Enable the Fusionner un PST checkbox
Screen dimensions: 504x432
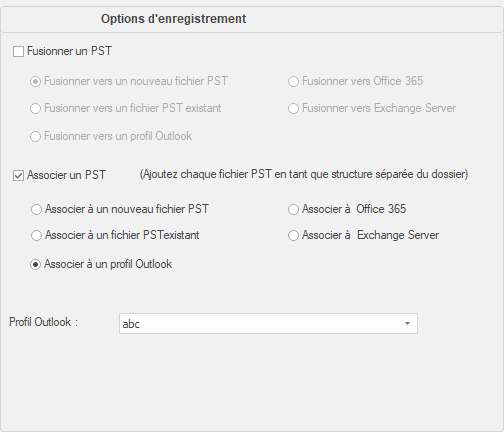pos(18,52)
